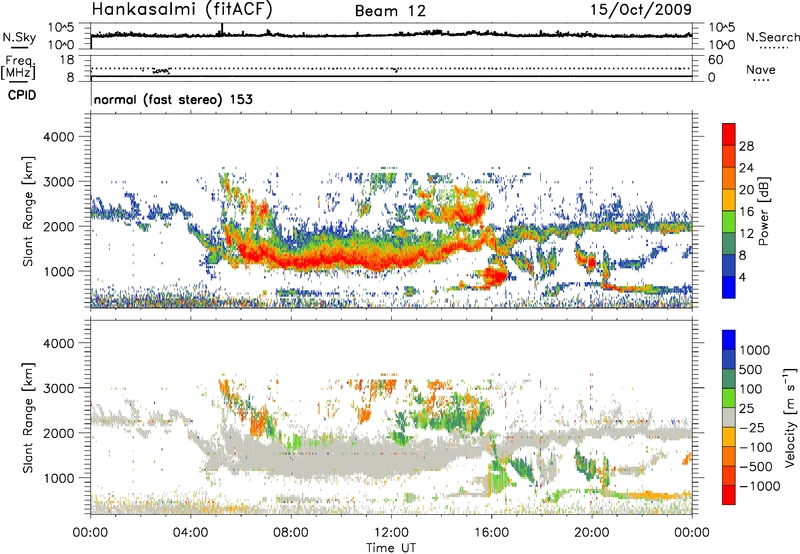Click the '100' tick on Velocity colorbar

tap(751, 389)
